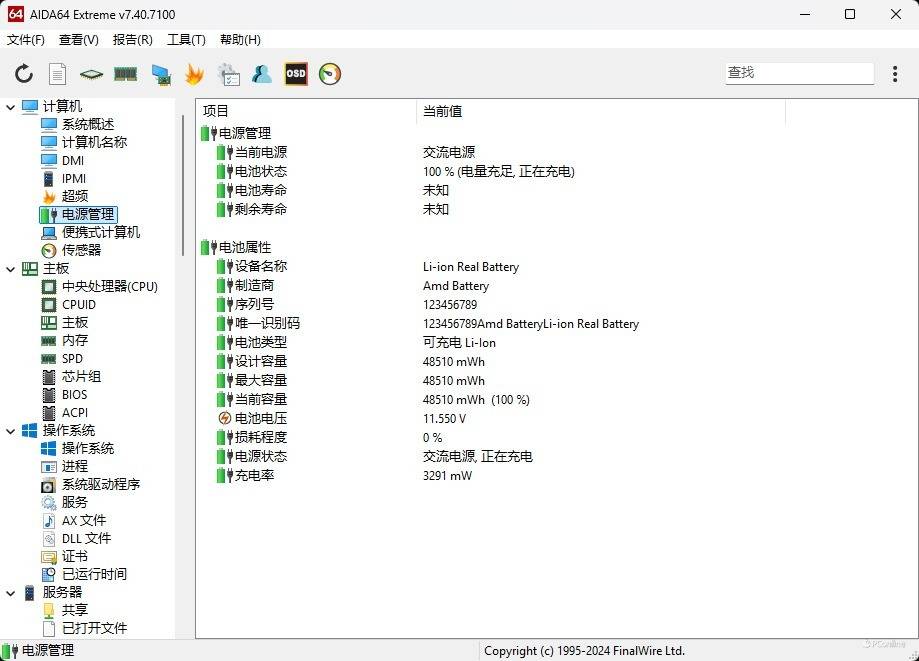The image size is (919, 661).
Task: Click the speedometer gauge toolbar icon
Action: pyautogui.click(x=330, y=74)
